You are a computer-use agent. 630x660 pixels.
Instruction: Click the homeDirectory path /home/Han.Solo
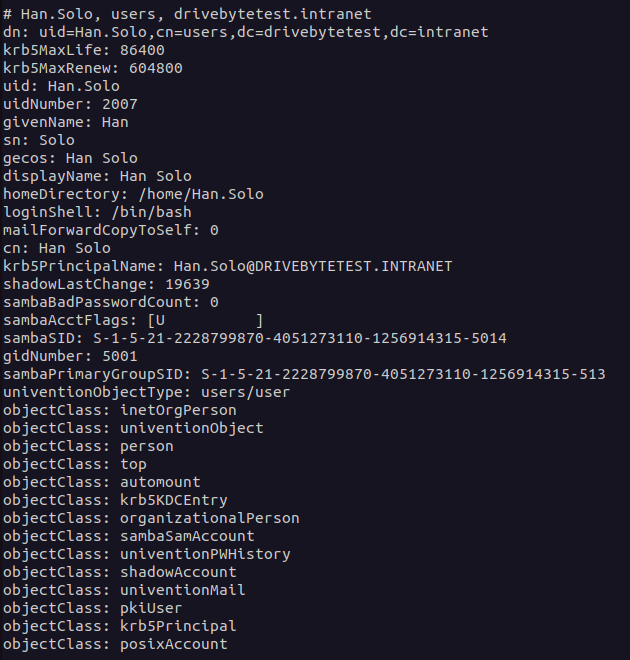click(201, 194)
